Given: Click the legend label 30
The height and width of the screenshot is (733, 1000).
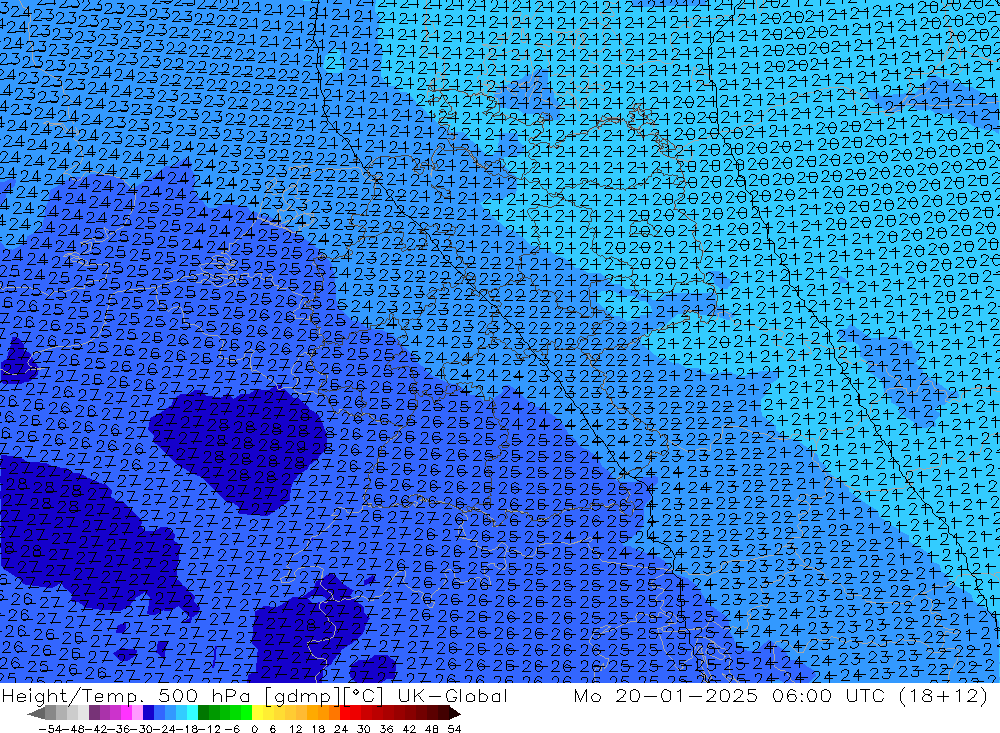Looking at the screenshot, I should (x=364, y=729).
